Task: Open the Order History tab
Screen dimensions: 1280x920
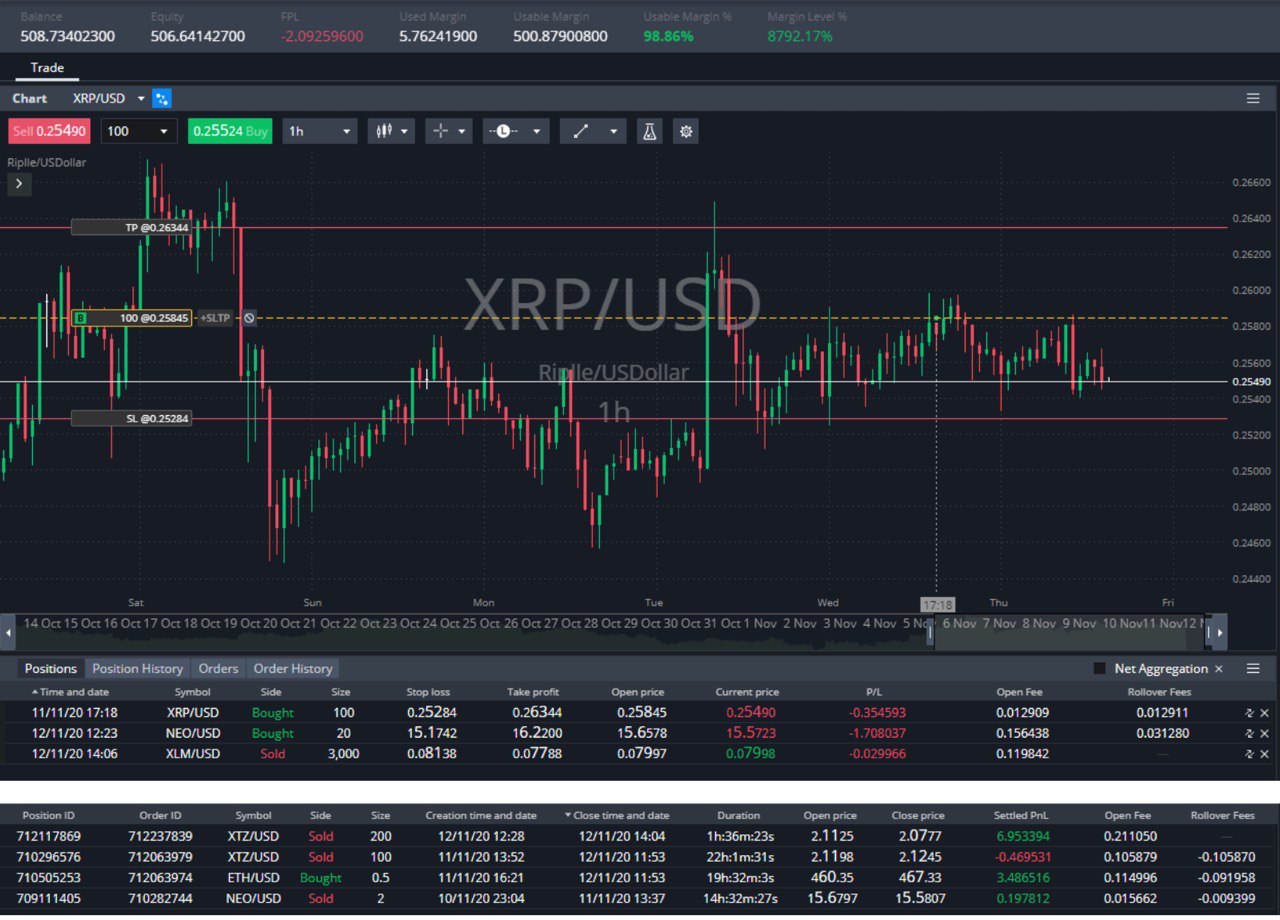Action: [293, 668]
